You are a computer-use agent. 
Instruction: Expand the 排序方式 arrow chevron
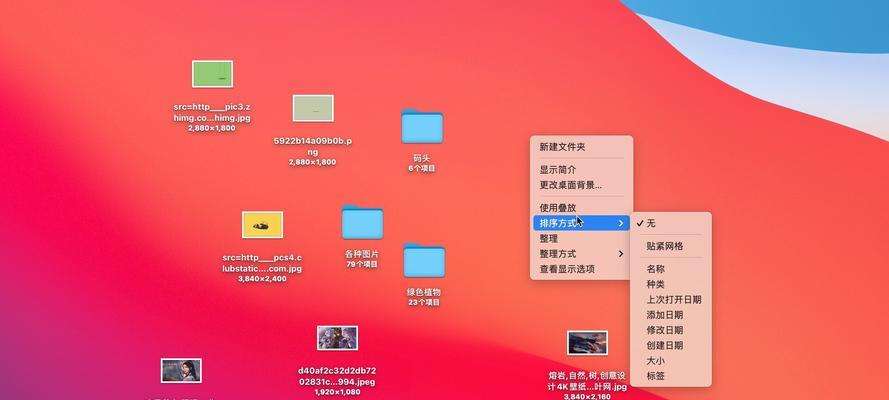click(621, 223)
